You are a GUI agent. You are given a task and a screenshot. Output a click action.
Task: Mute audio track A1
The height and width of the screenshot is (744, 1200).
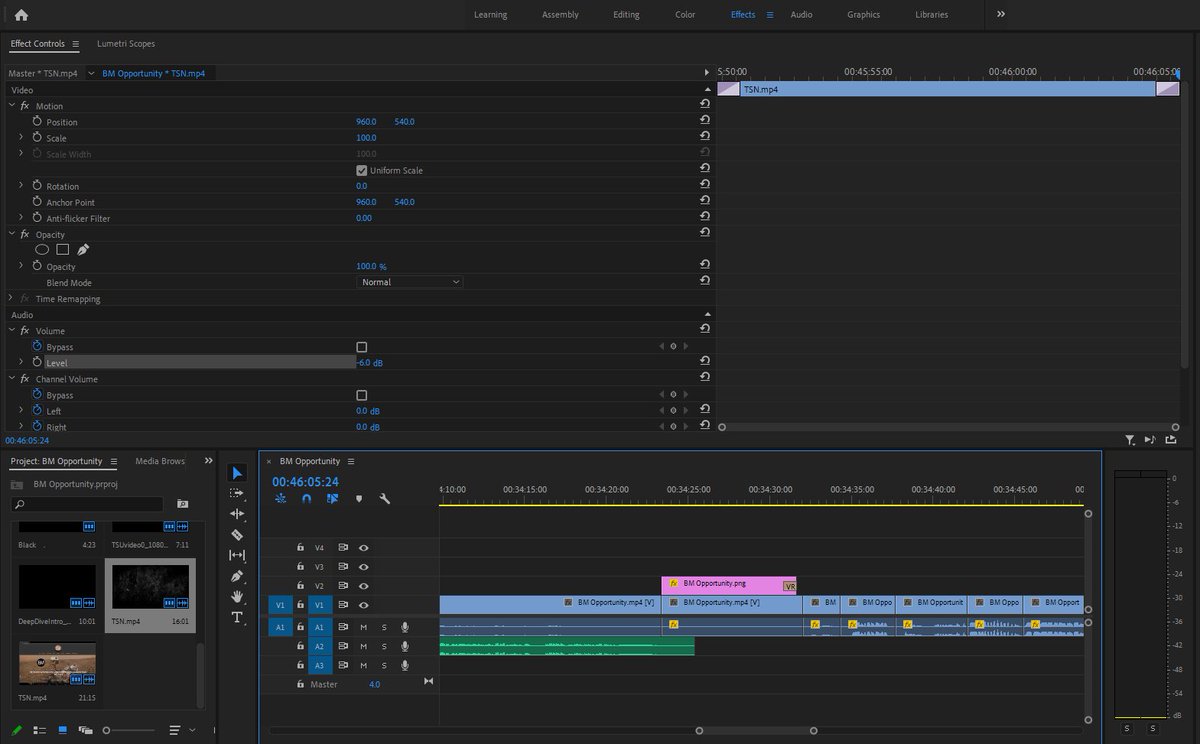(x=364, y=627)
